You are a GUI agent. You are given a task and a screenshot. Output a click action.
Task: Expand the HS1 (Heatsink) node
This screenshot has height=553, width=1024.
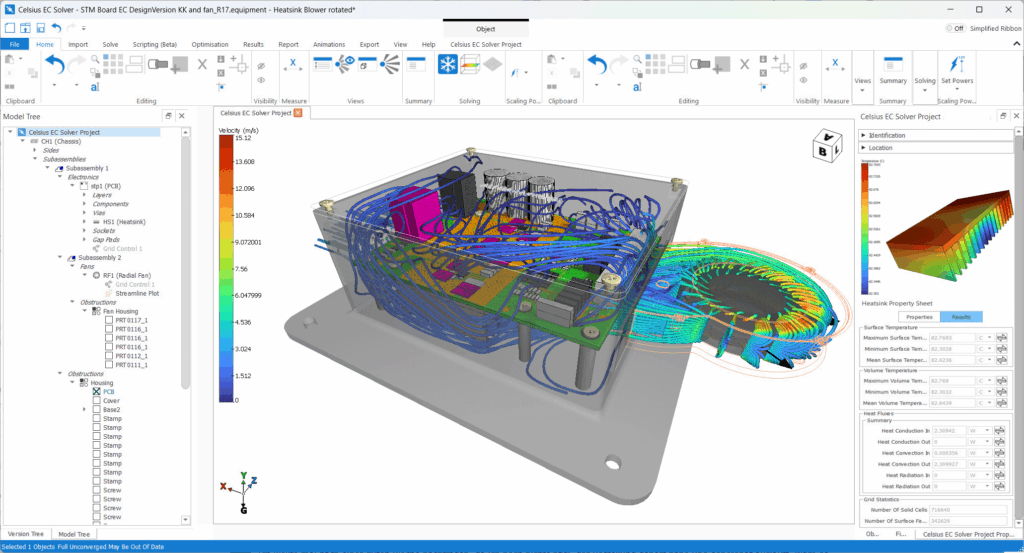[84, 222]
